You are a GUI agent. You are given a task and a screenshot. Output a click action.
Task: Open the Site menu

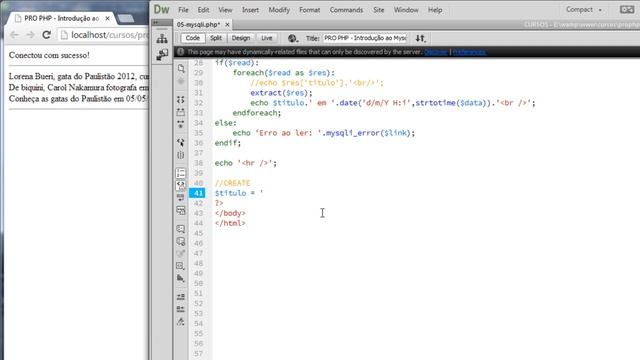pos(378,10)
